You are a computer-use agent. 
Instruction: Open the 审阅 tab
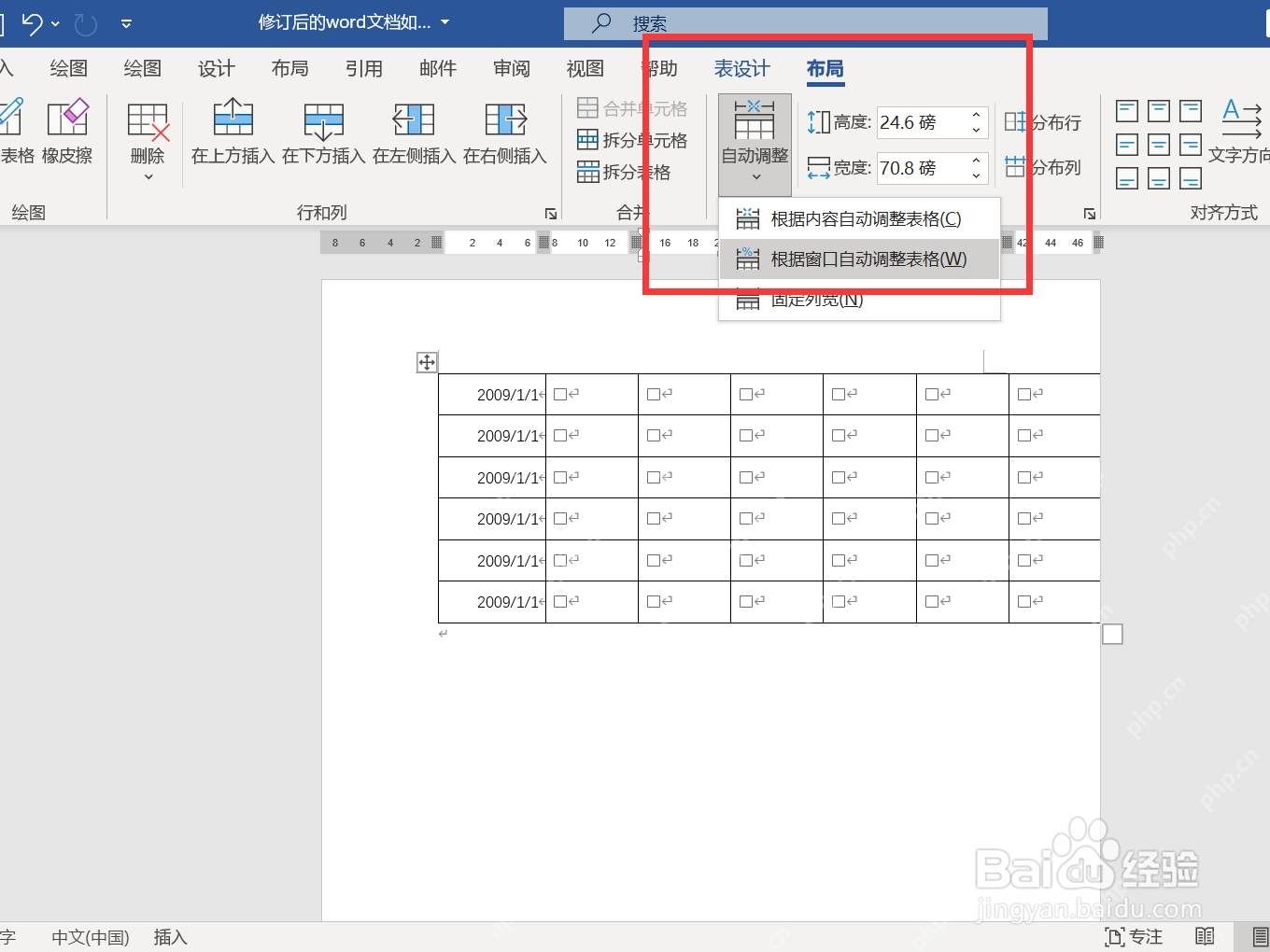click(512, 68)
